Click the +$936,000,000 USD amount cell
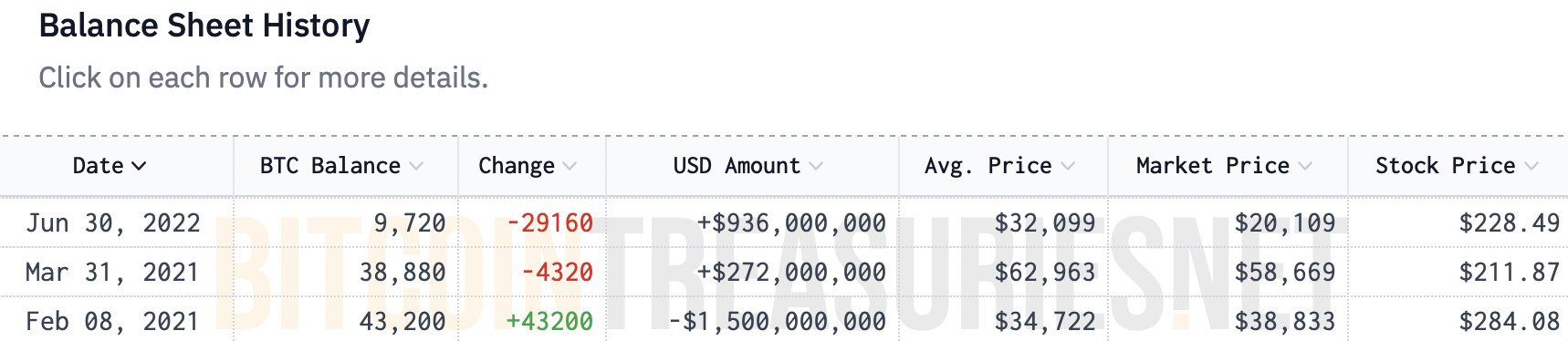 [x=791, y=222]
